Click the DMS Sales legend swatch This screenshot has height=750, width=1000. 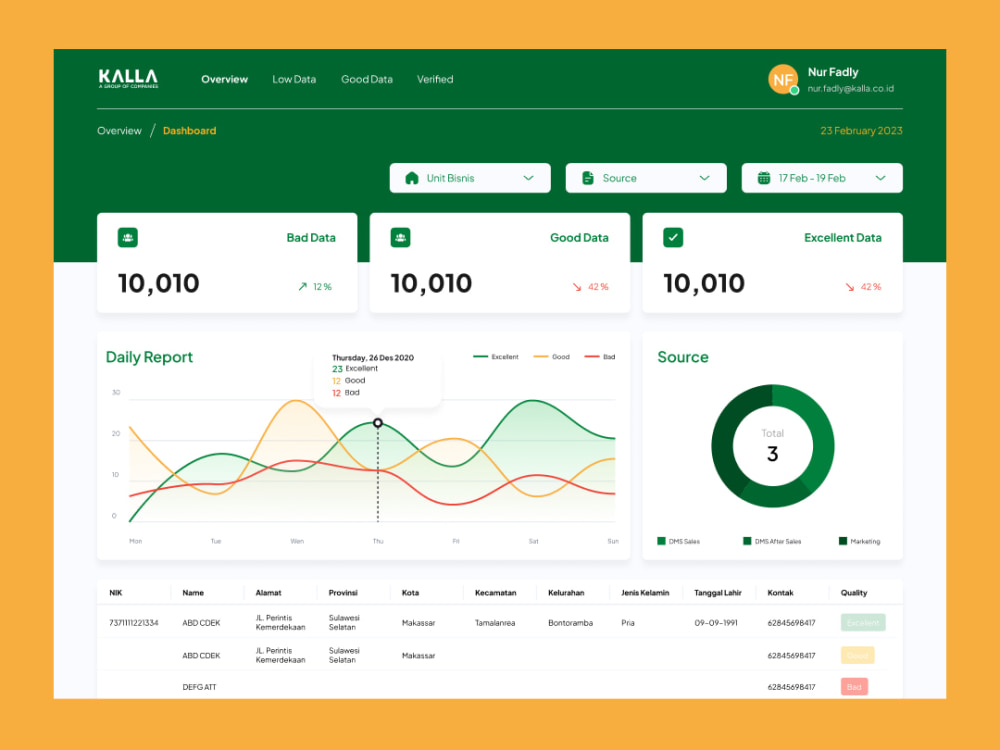point(661,541)
